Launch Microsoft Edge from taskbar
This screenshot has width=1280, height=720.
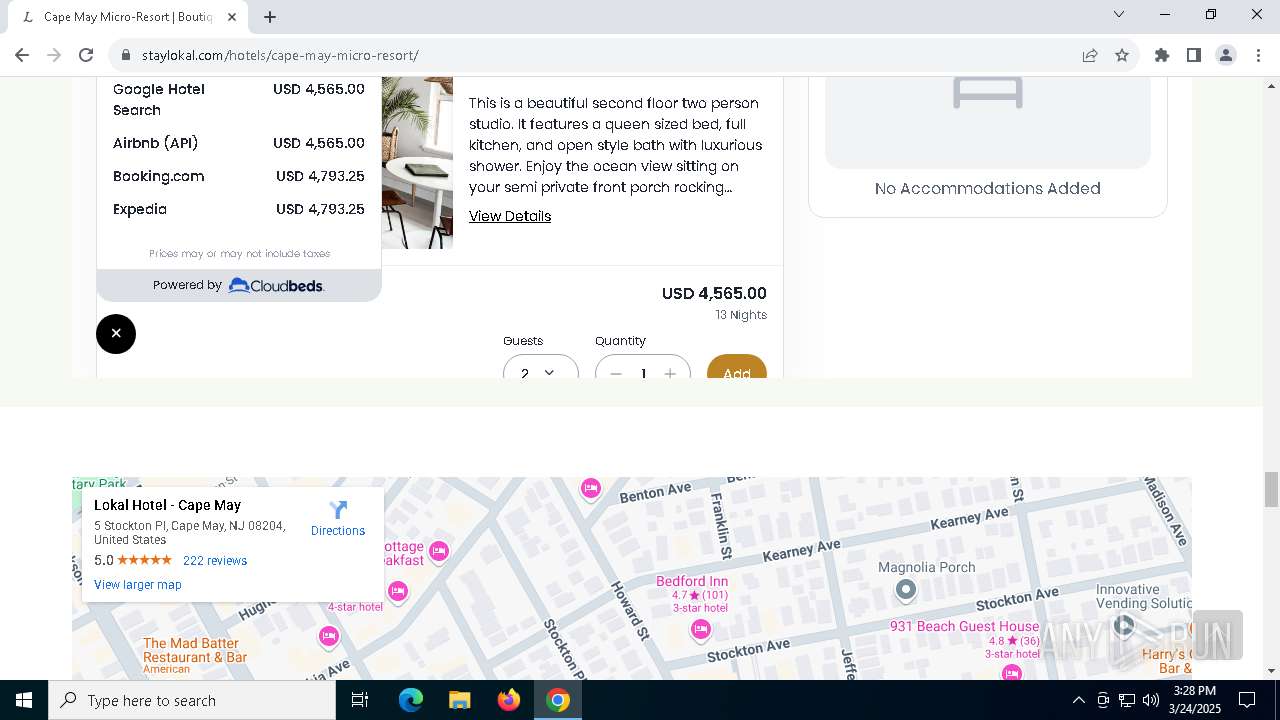point(411,700)
